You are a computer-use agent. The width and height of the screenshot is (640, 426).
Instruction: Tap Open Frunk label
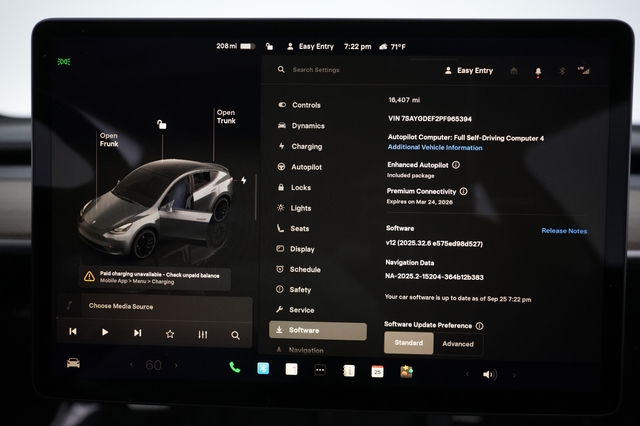pyautogui.click(x=109, y=140)
